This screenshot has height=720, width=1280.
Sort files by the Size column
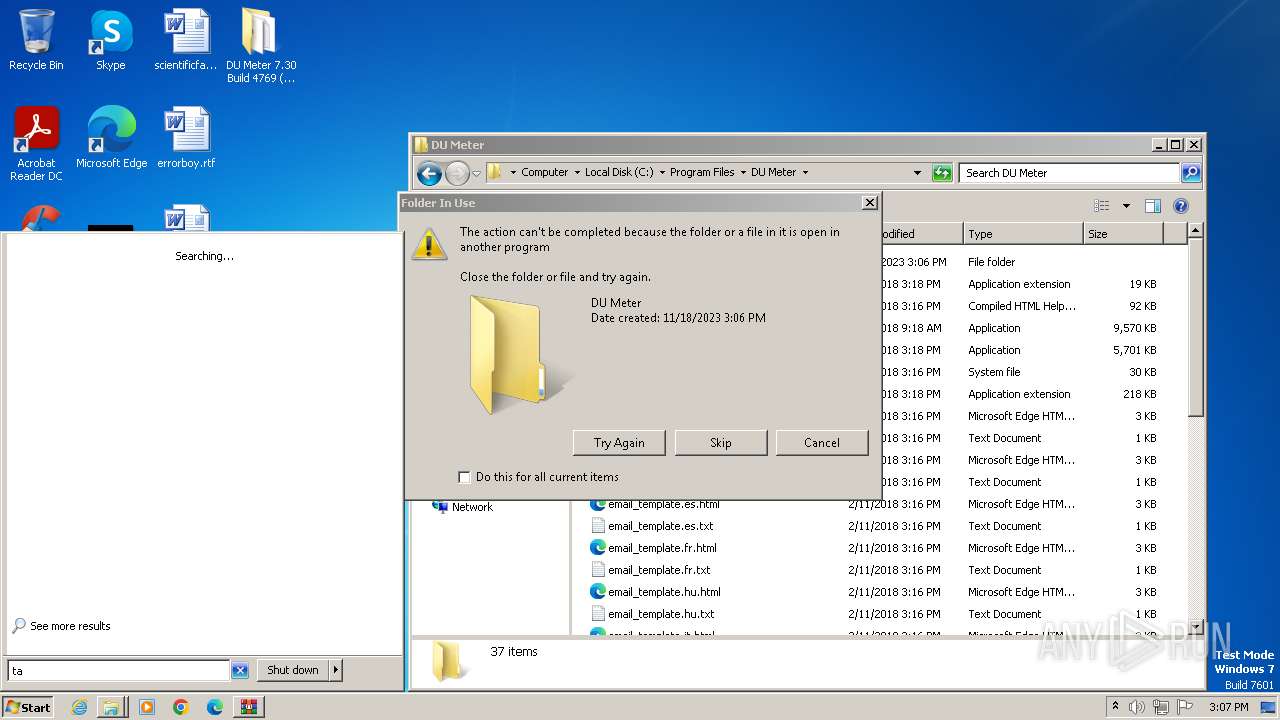[x=1123, y=234]
